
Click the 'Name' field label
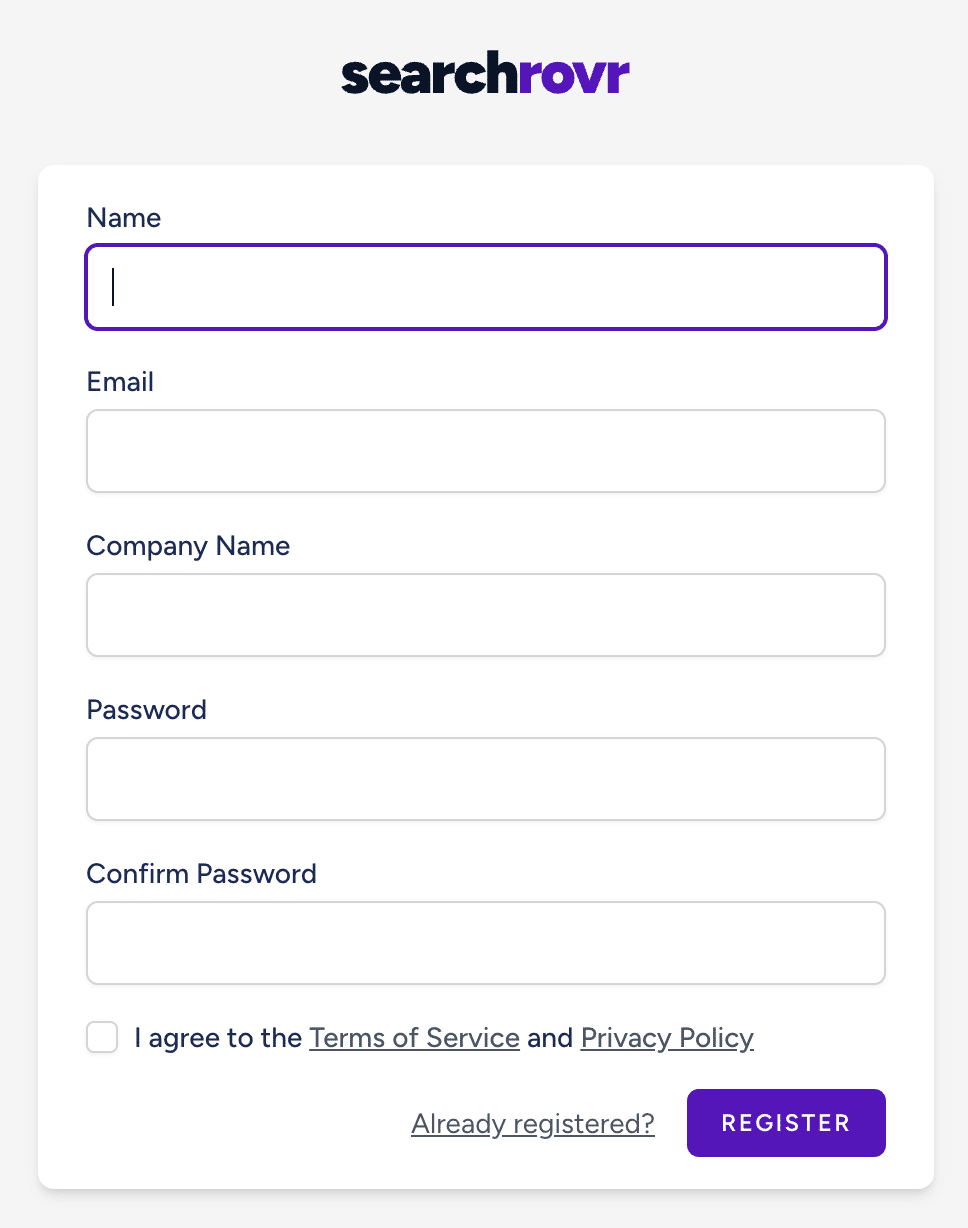[124, 218]
